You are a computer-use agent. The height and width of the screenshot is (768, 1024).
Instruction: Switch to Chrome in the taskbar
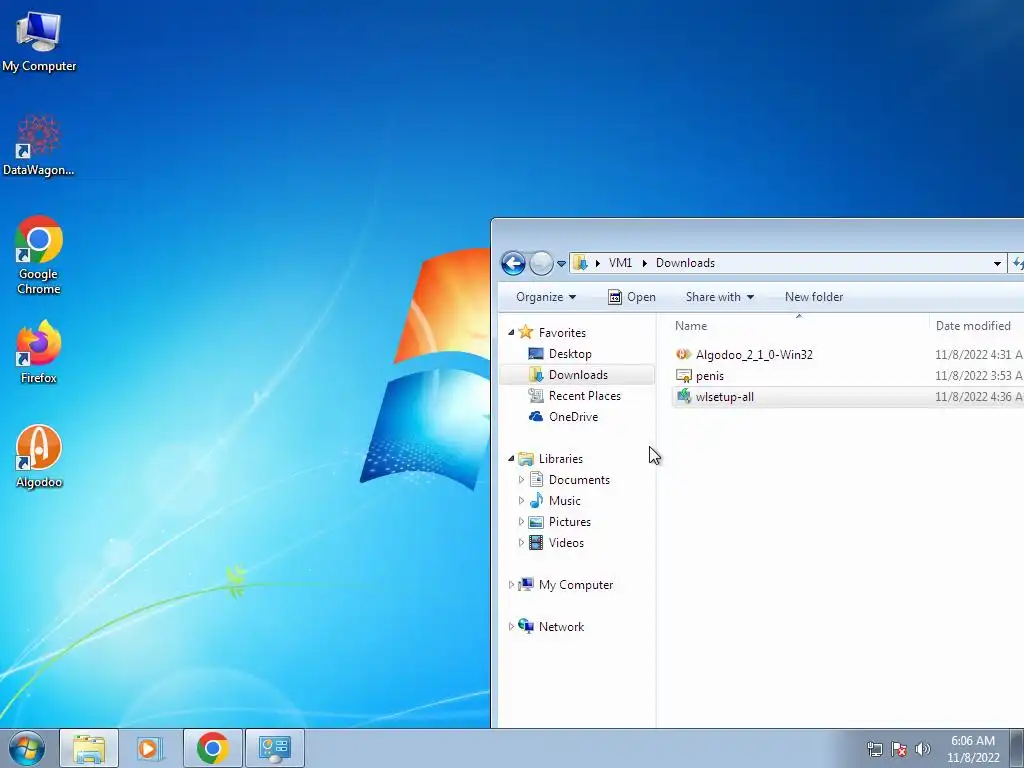pyautogui.click(x=212, y=748)
